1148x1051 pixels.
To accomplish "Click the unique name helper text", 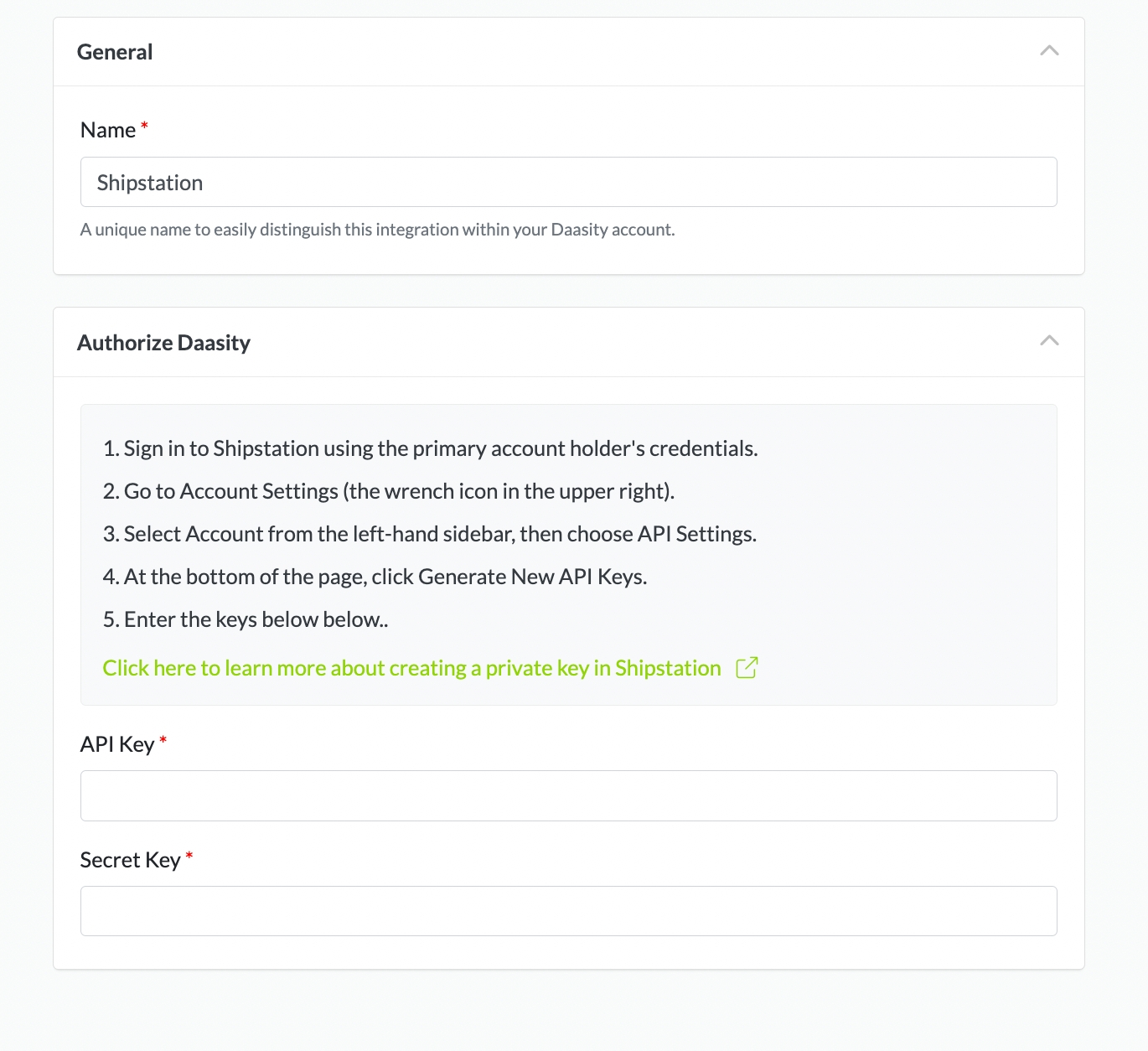I will tap(377, 230).
